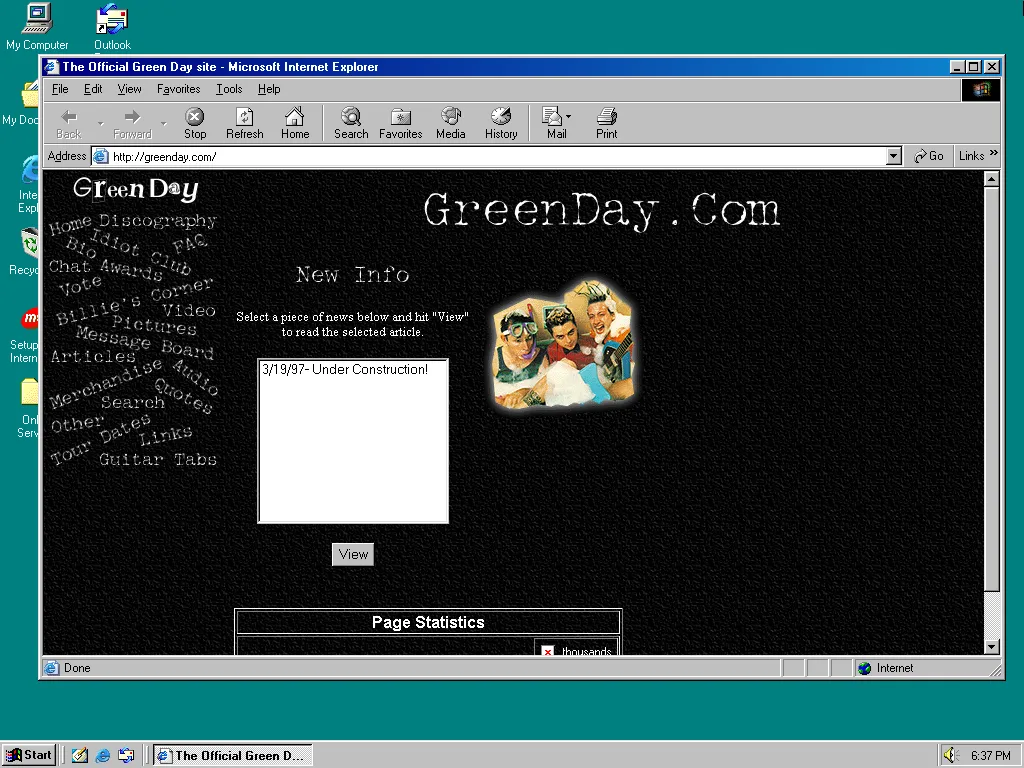Follow the Guitar Tabs link
1024x768 pixels.
click(160, 459)
